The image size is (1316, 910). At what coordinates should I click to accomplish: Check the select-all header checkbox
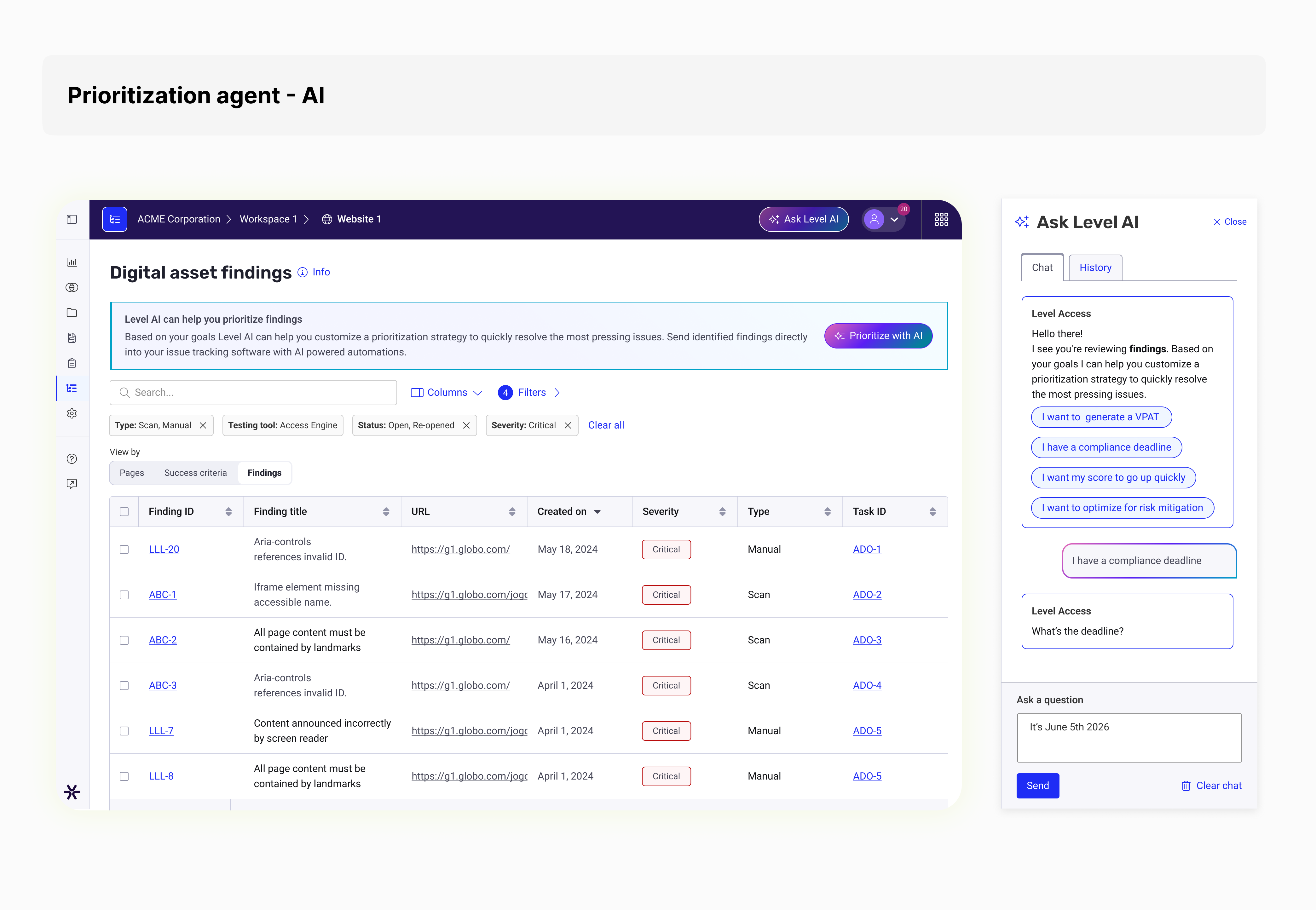click(x=124, y=511)
